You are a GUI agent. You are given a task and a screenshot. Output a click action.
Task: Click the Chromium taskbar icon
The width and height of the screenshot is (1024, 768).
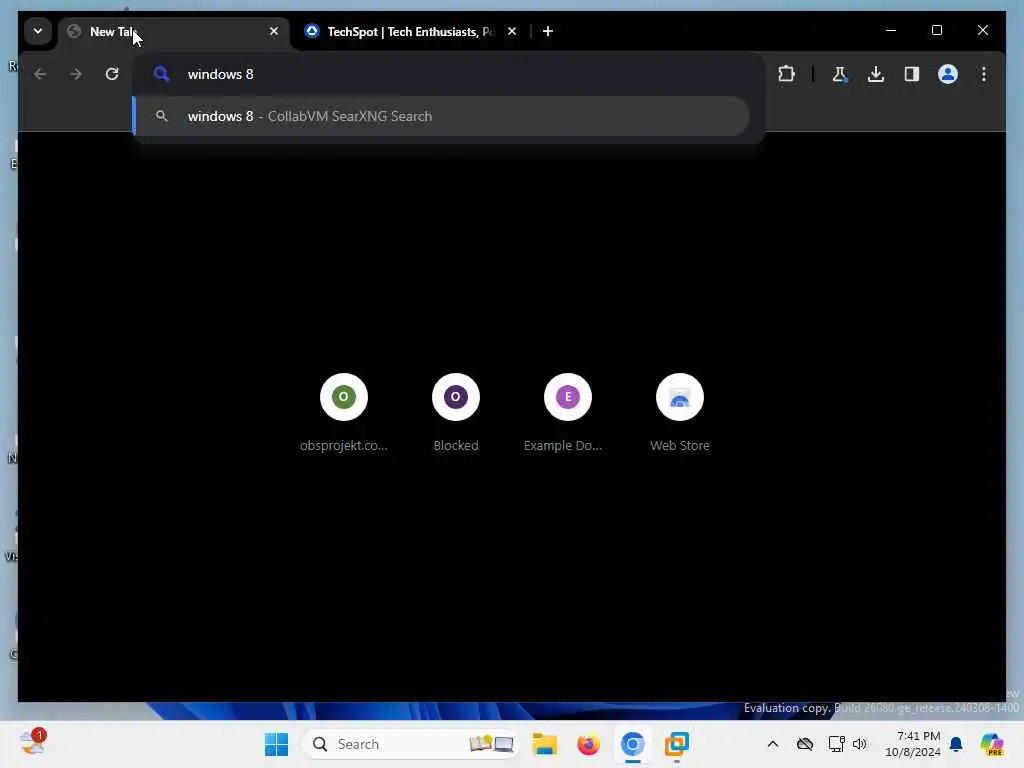pos(633,744)
